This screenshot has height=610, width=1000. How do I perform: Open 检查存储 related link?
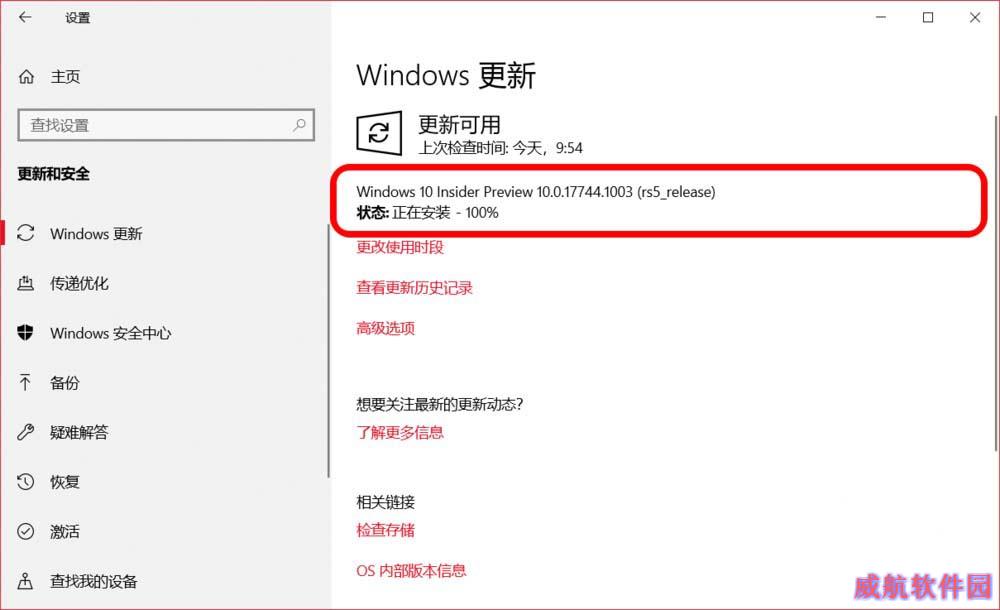pyautogui.click(x=385, y=530)
